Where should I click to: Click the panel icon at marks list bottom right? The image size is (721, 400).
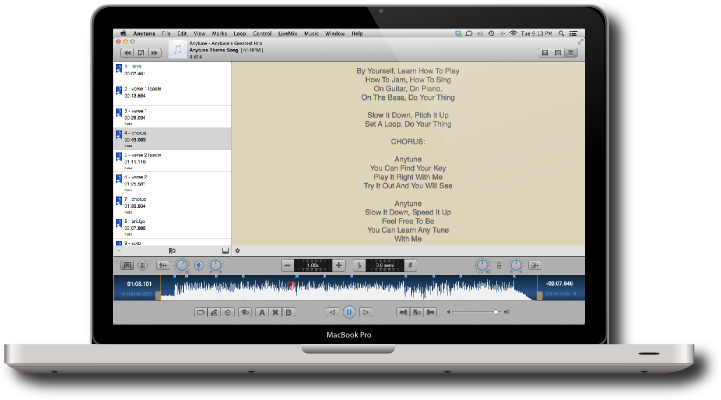pyautogui.click(x=225, y=251)
